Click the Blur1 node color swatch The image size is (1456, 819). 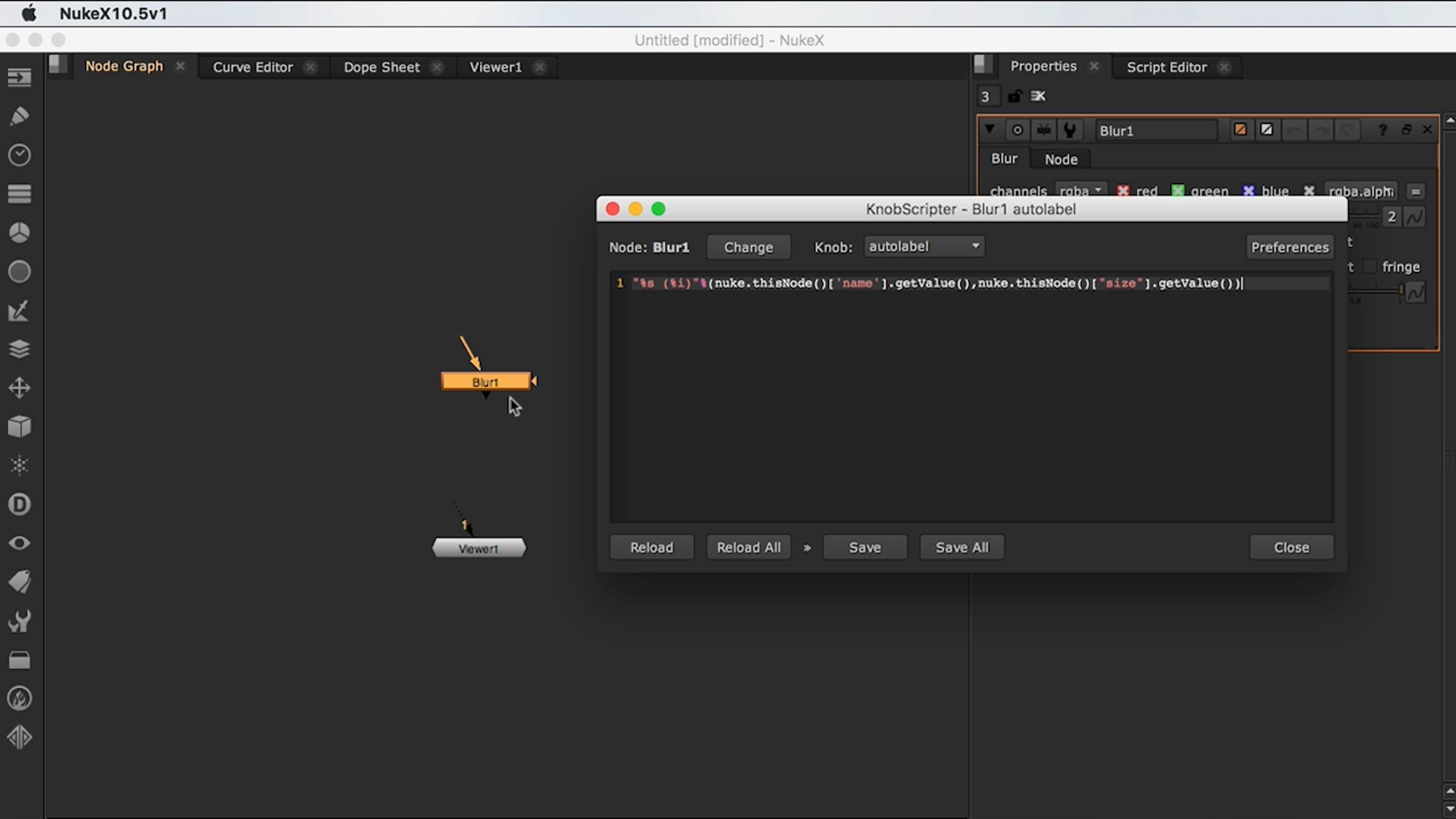point(1240,130)
